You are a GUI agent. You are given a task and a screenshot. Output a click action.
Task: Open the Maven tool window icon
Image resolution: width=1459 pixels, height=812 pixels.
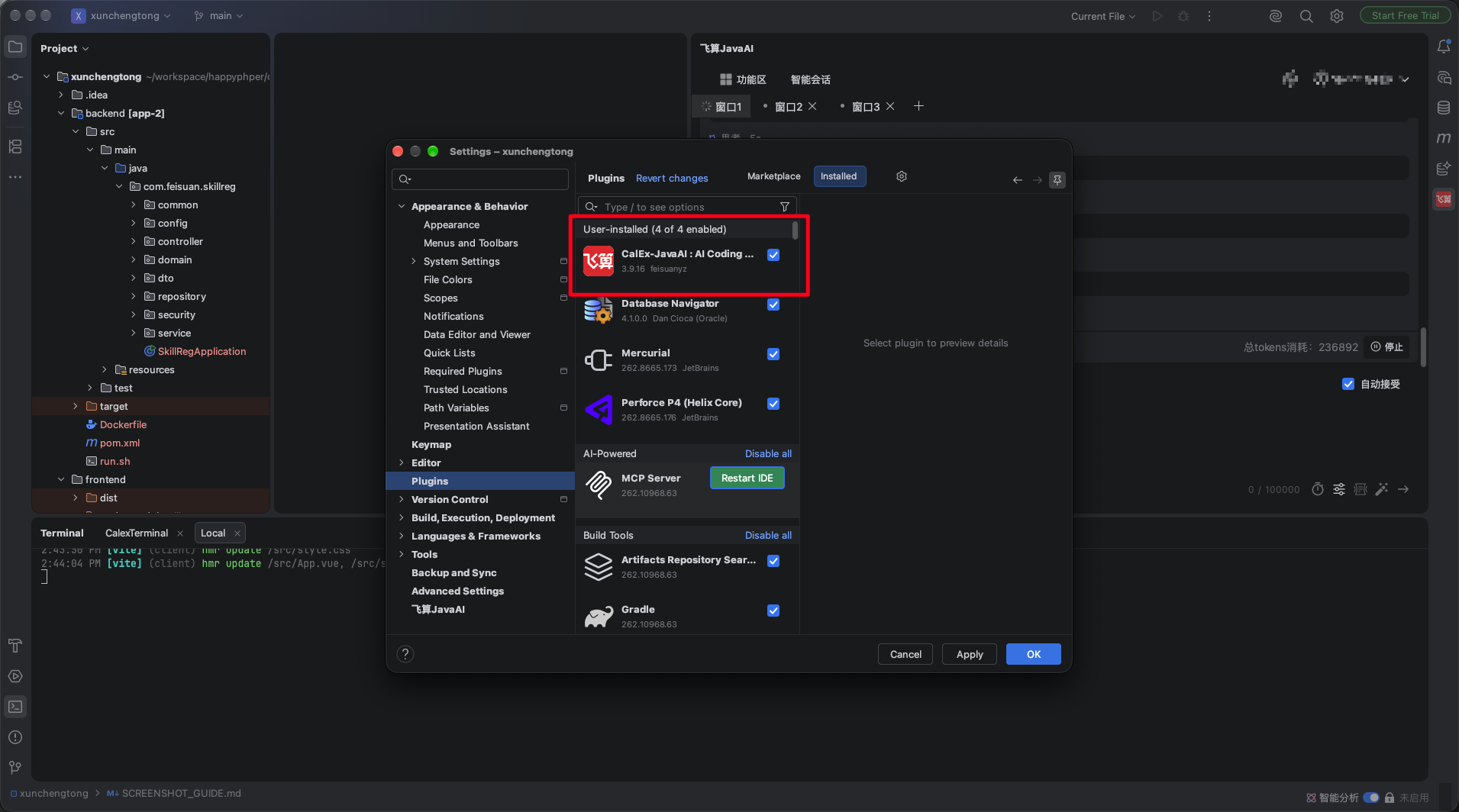click(x=1444, y=138)
